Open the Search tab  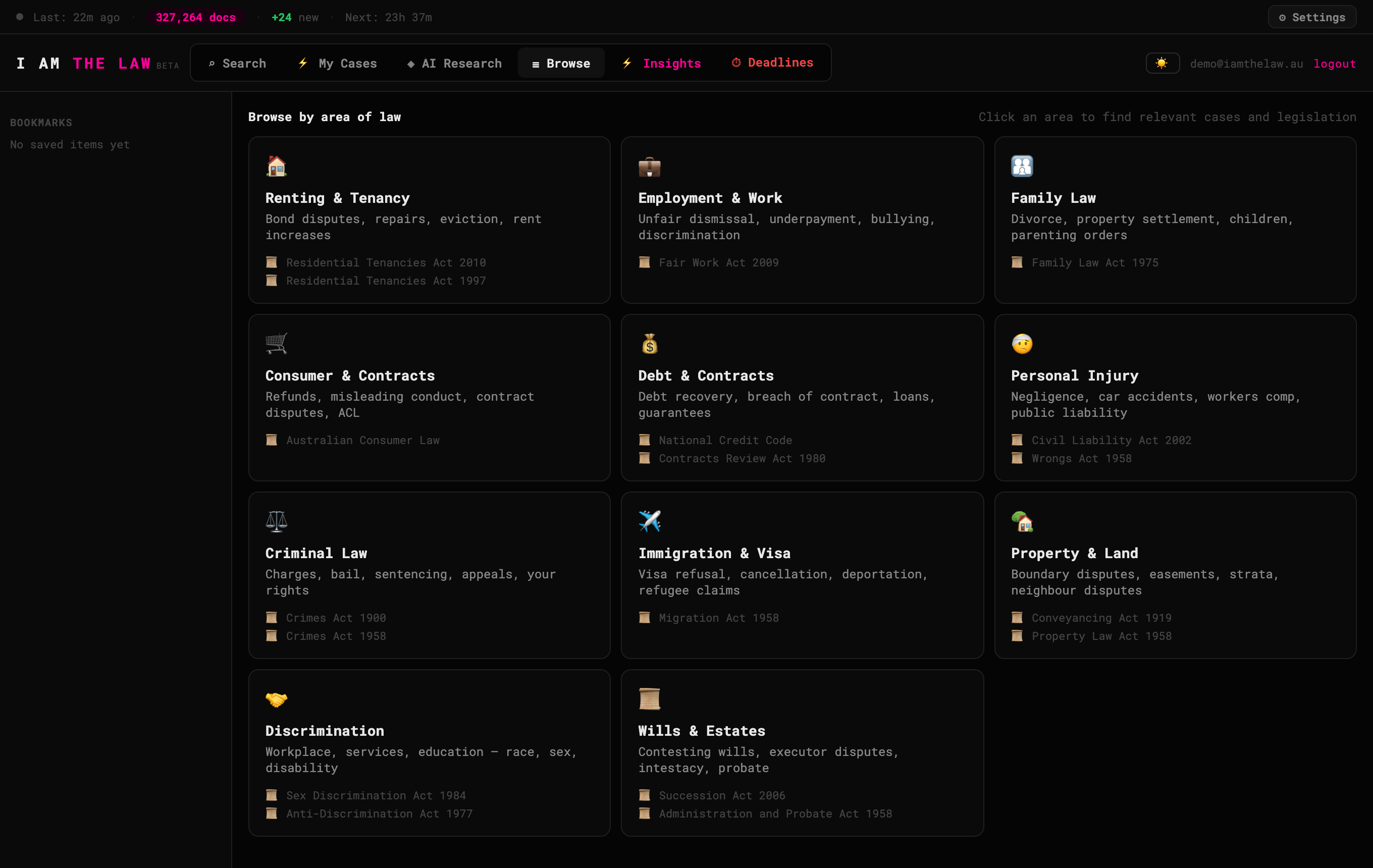pyautogui.click(x=237, y=63)
